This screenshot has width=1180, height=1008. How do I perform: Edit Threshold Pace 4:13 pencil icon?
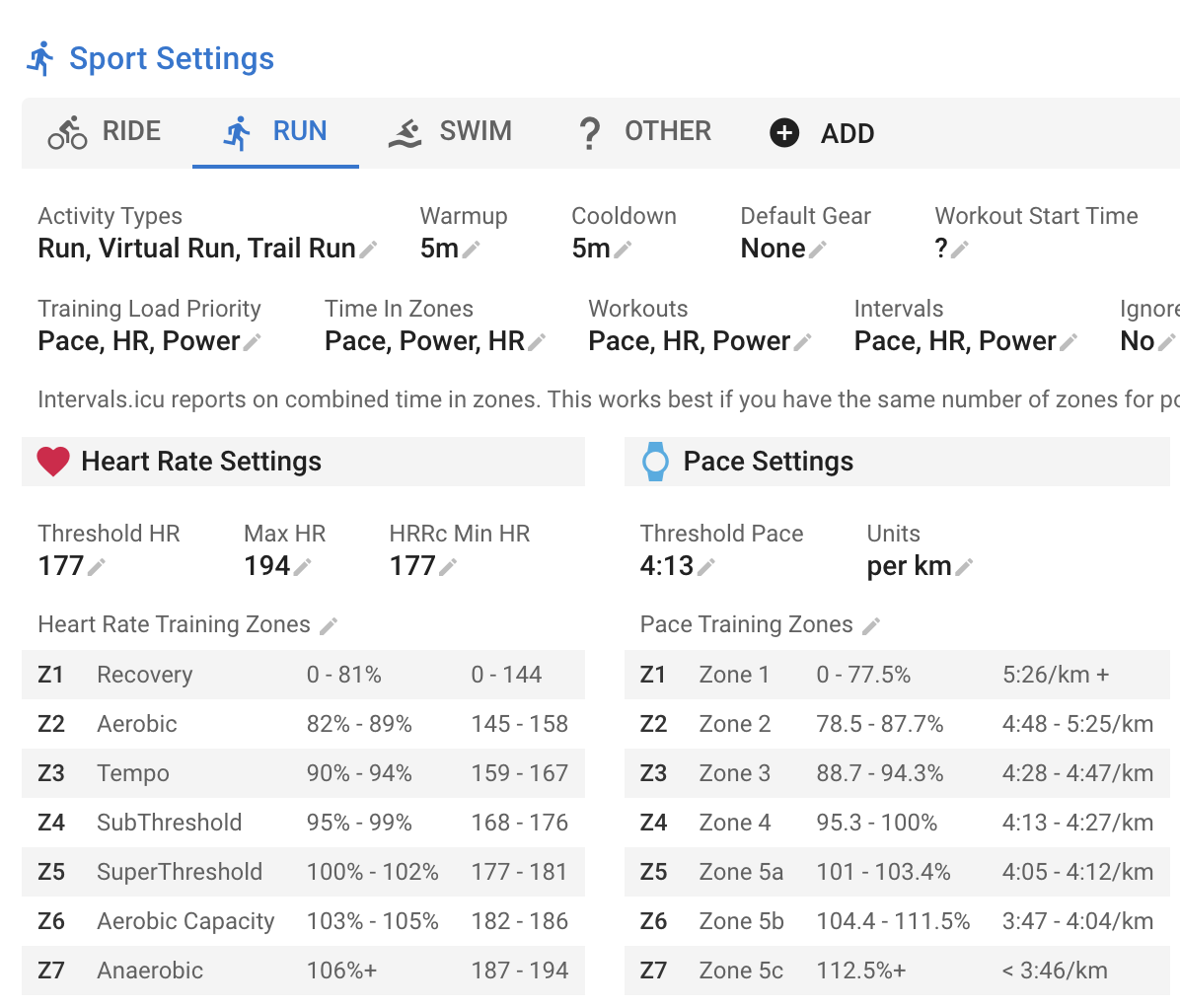[x=706, y=567]
